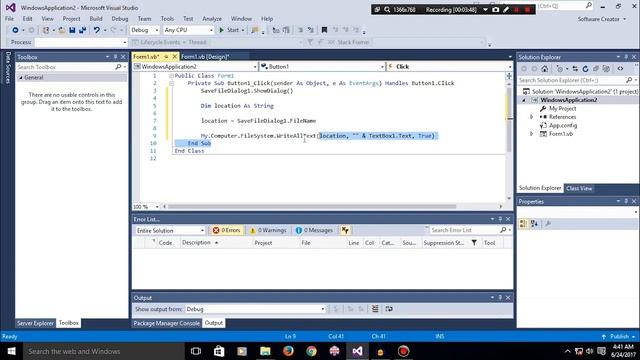Viewport: 640px width, 360px height.
Task: Click Sync with Active Document icon
Action: (575, 69)
